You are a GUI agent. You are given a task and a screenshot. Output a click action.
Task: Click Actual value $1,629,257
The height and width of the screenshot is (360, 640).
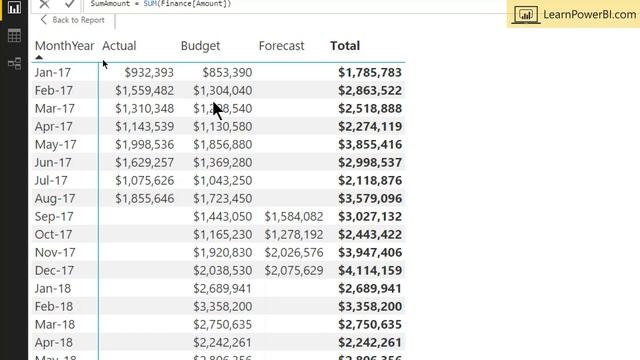click(x=144, y=162)
